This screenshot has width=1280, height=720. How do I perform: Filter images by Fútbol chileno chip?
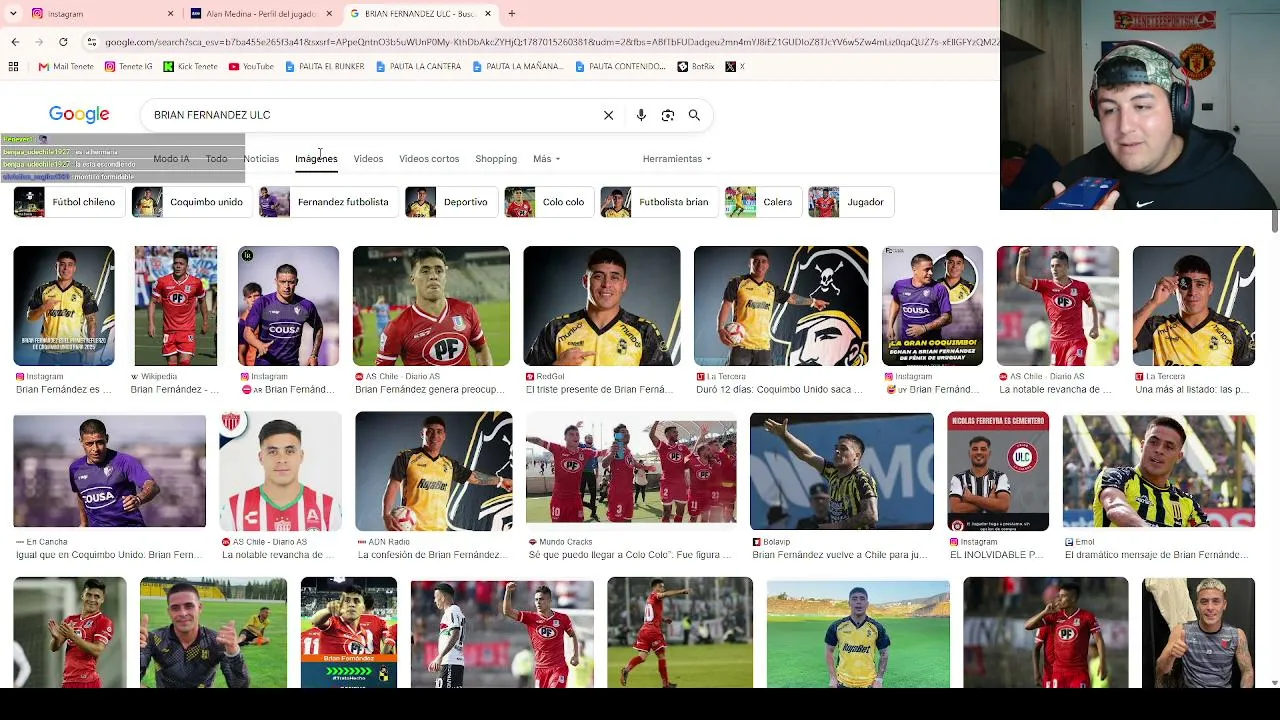pyautogui.click(x=69, y=202)
